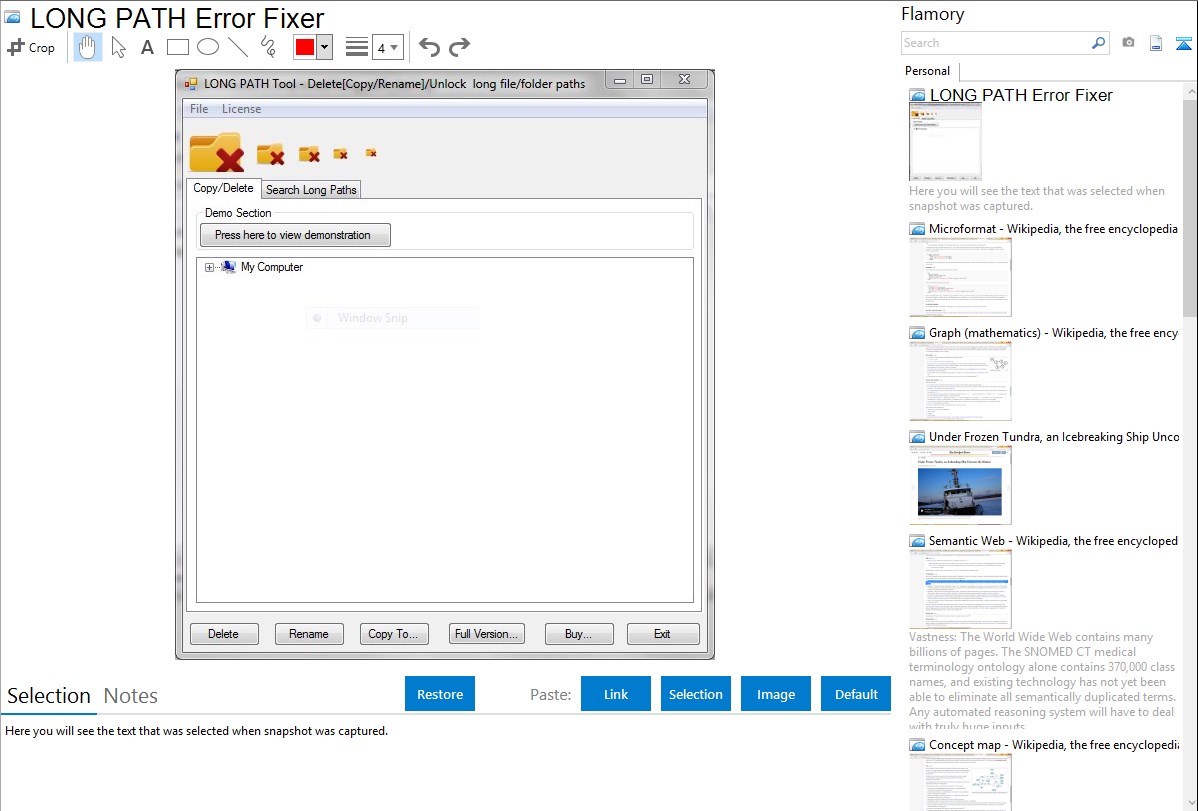1198x811 pixels.
Task: Select the My Computer tree label
Action: pos(272,267)
